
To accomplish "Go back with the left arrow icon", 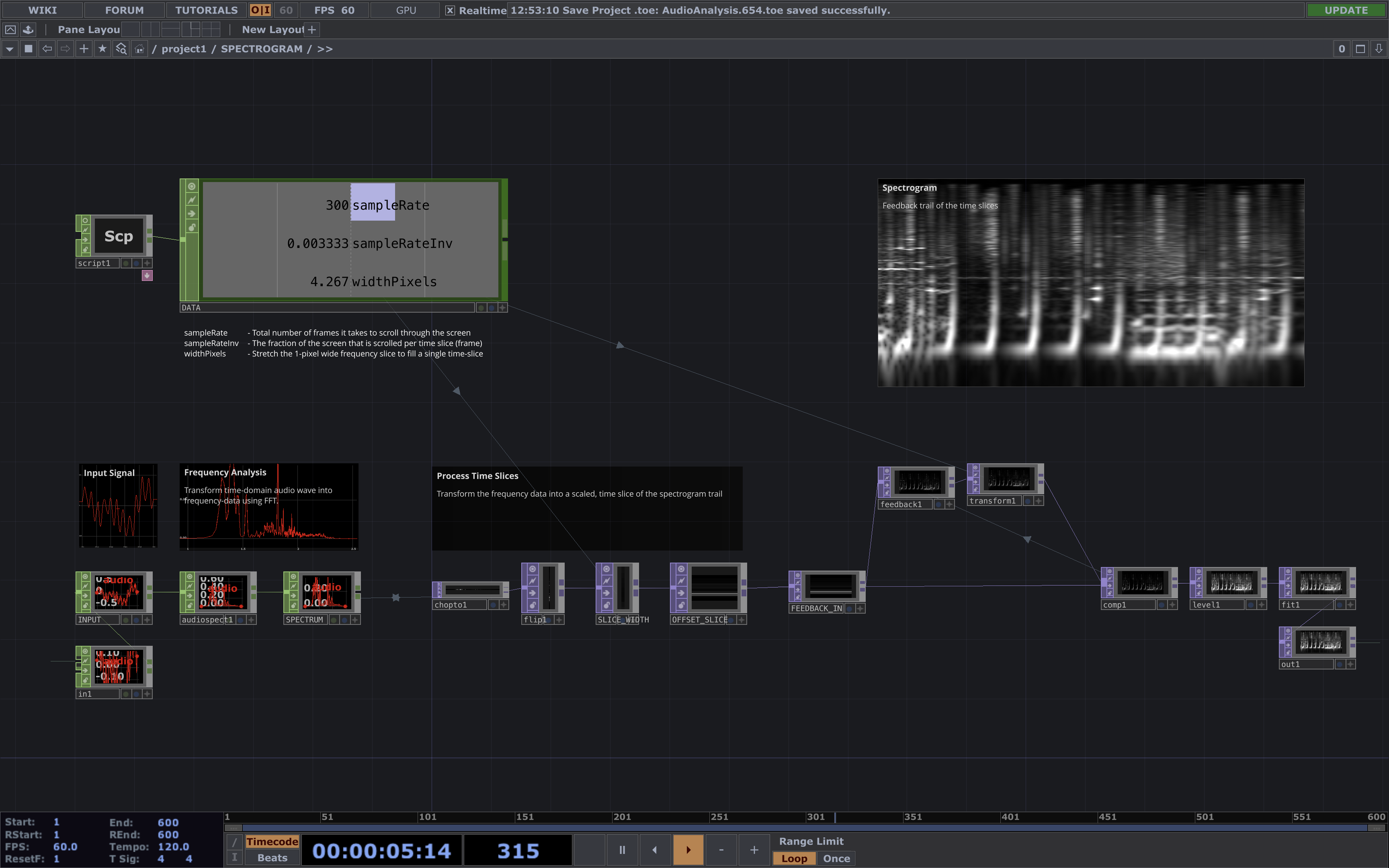I will 47,49.
